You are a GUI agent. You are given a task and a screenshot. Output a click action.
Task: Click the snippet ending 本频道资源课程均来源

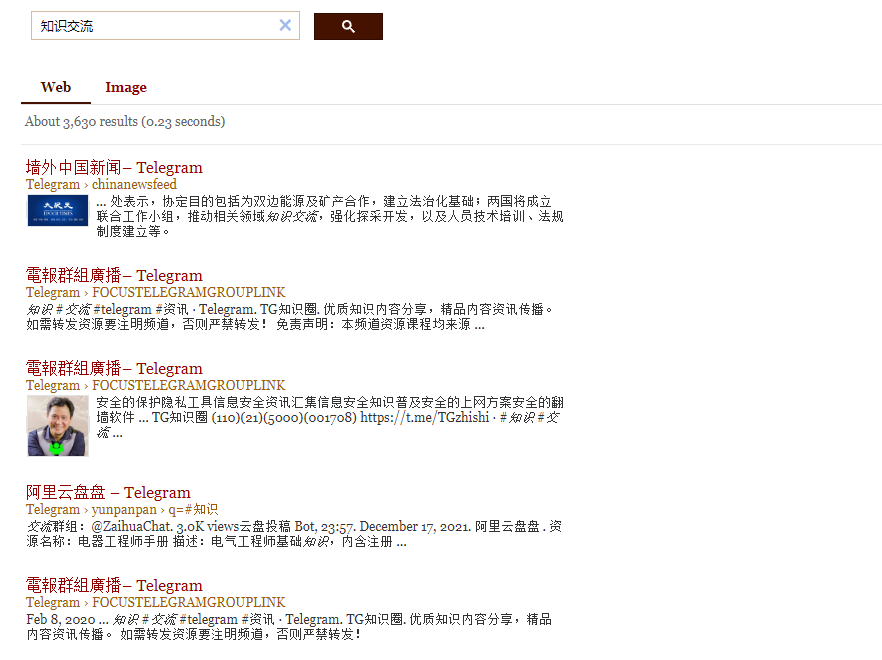290,317
